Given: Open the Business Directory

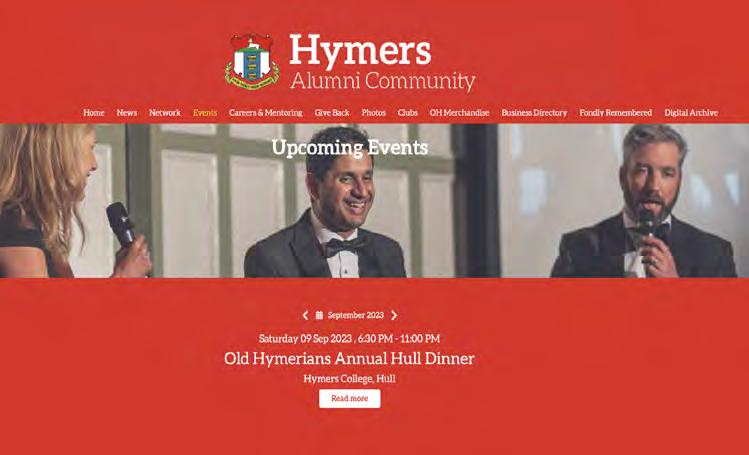Looking at the screenshot, I should [534, 113].
